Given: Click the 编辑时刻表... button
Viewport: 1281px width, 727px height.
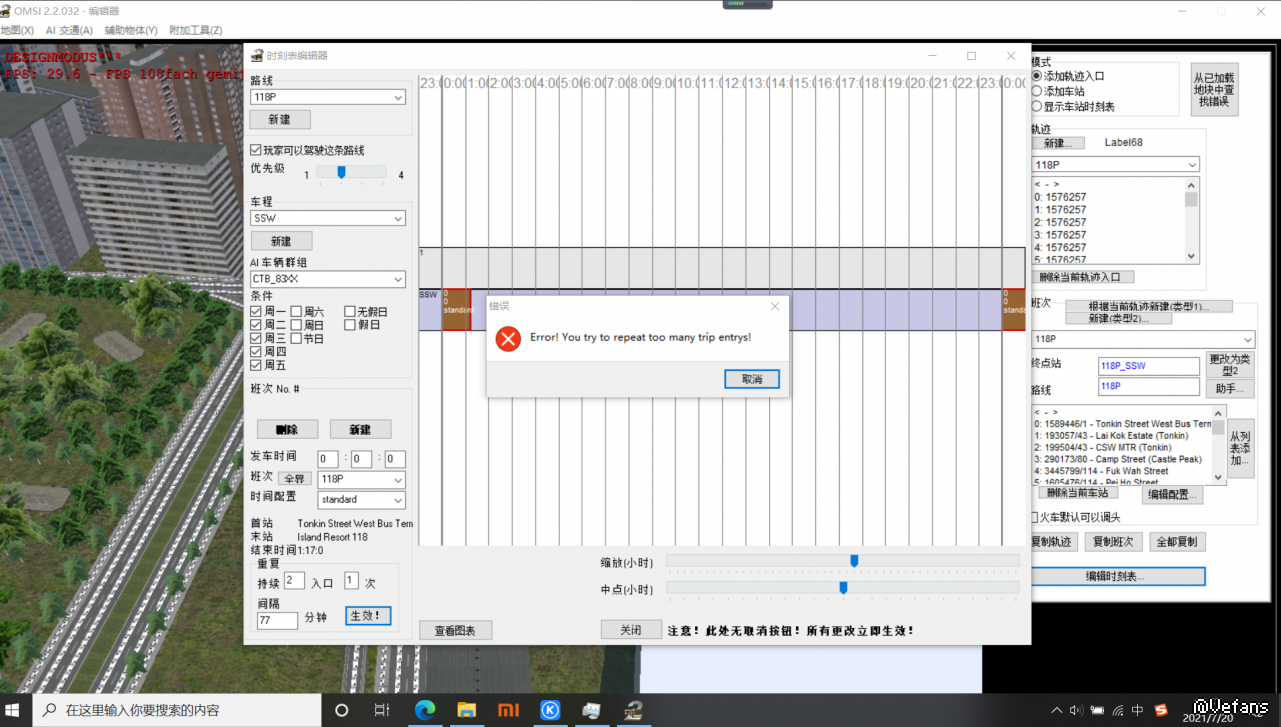Looking at the screenshot, I should point(1117,577).
